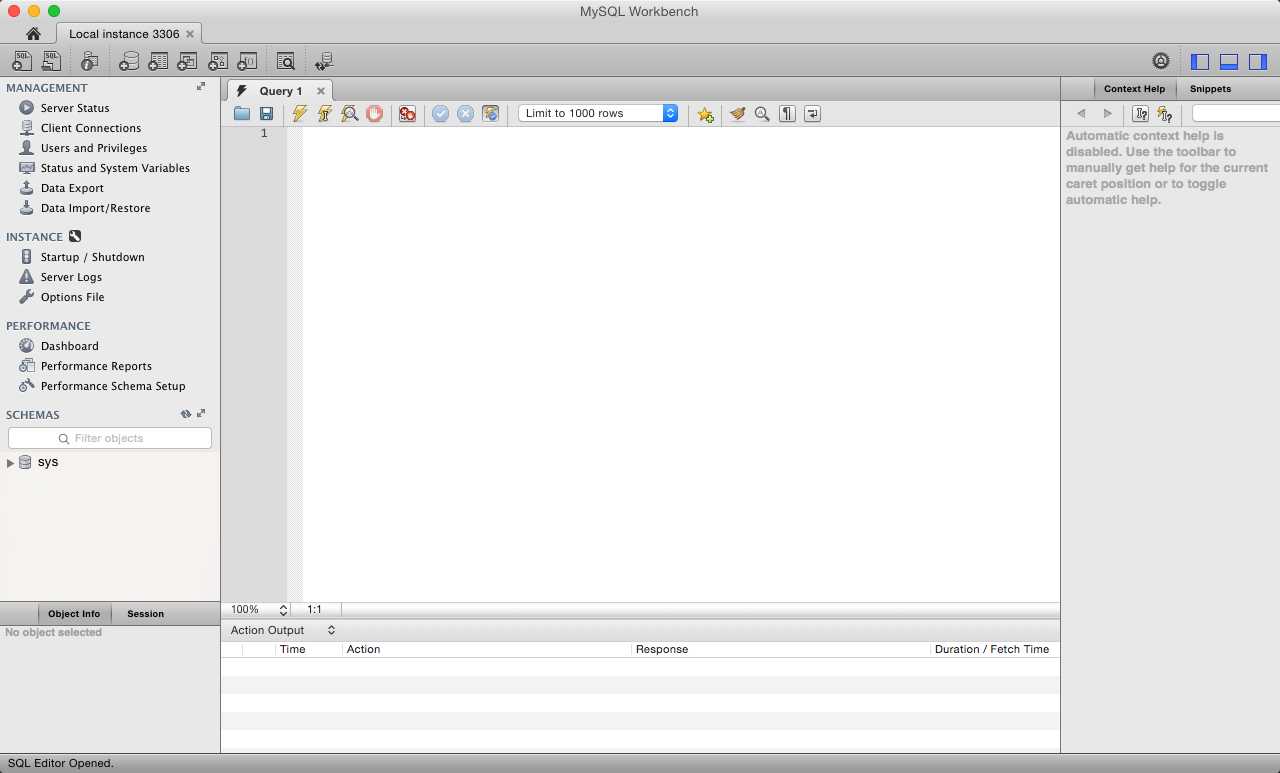The width and height of the screenshot is (1280, 773).
Task: Open Options File
Action: tap(72, 297)
